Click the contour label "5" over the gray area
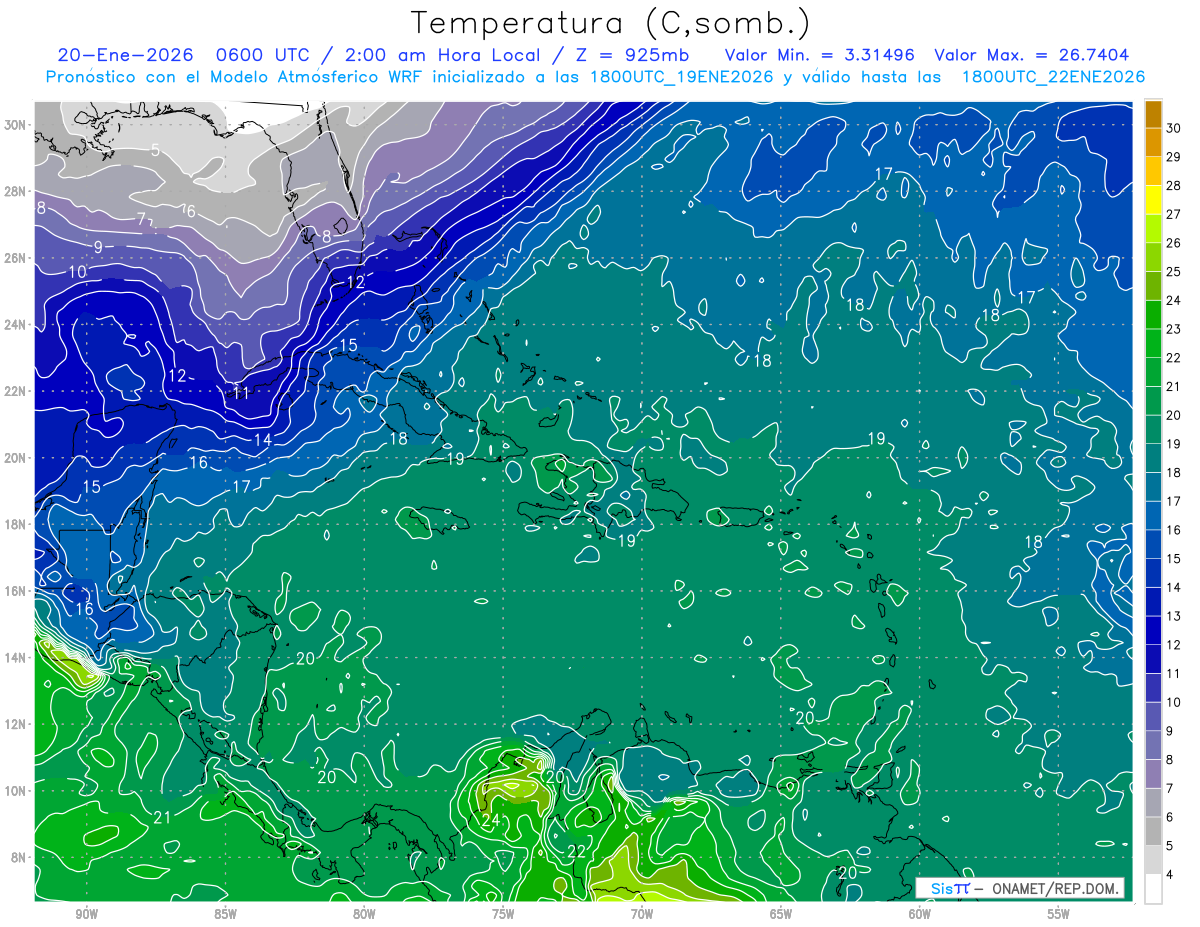This screenshot has height=927, width=1200. pyautogui.click(x=155, y=151)
